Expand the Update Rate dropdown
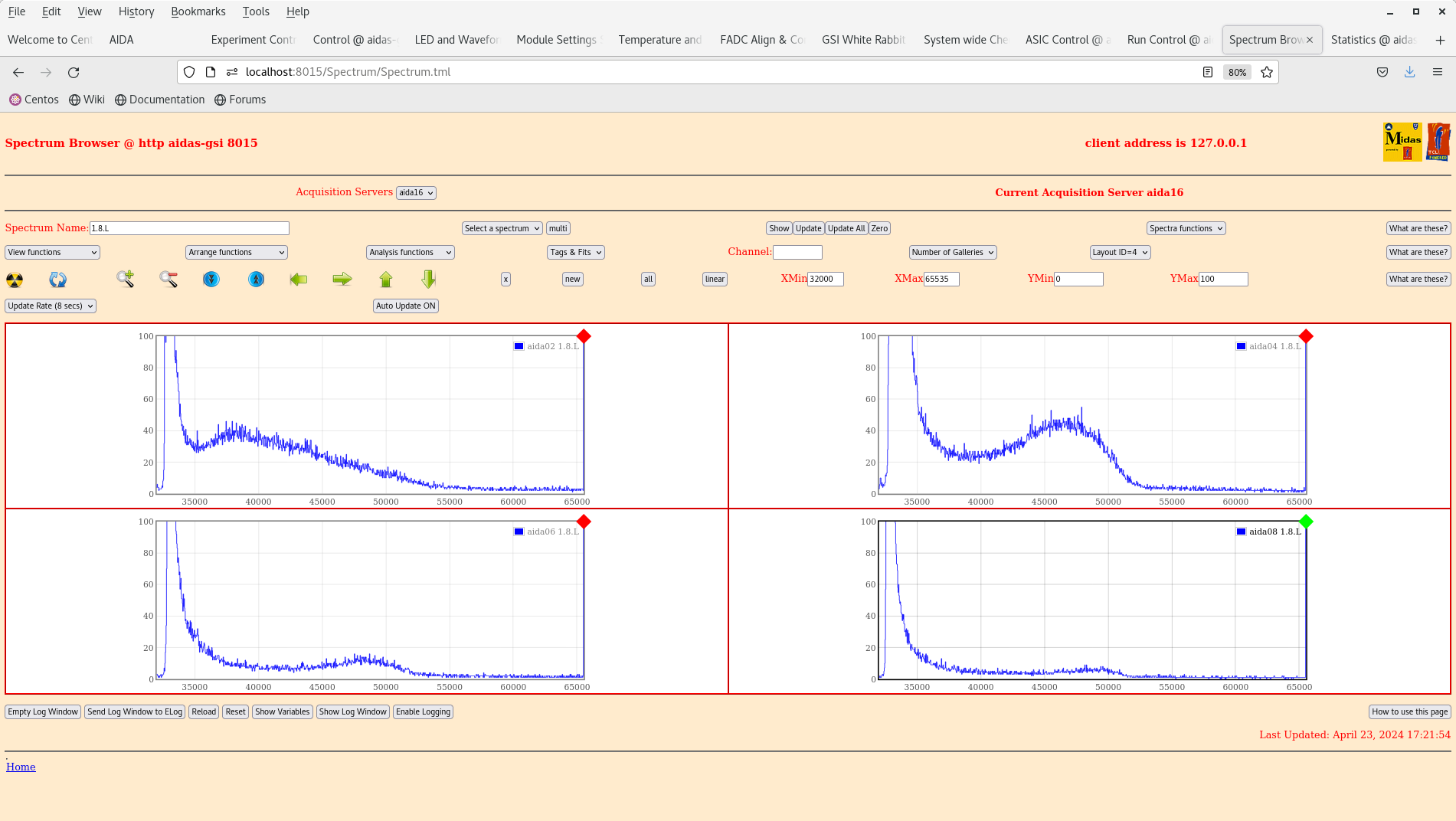Viewport: 1456px width, 821px height. coord(51,306)
